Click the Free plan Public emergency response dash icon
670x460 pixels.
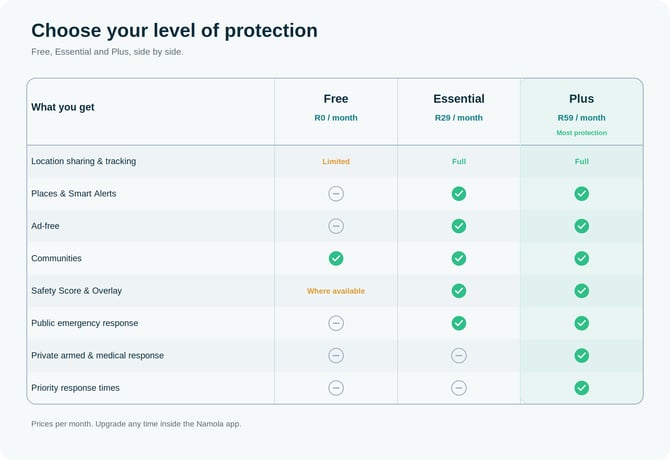tap(336, 323)
